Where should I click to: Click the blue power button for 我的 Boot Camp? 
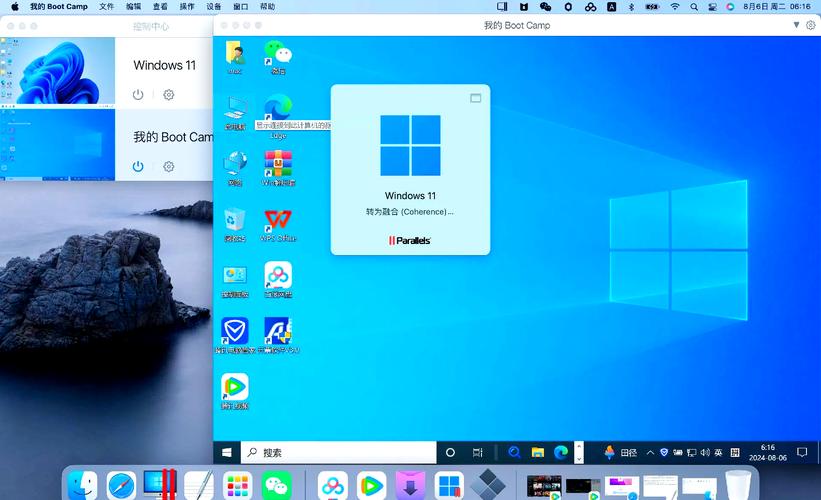[x=138, y=166]
